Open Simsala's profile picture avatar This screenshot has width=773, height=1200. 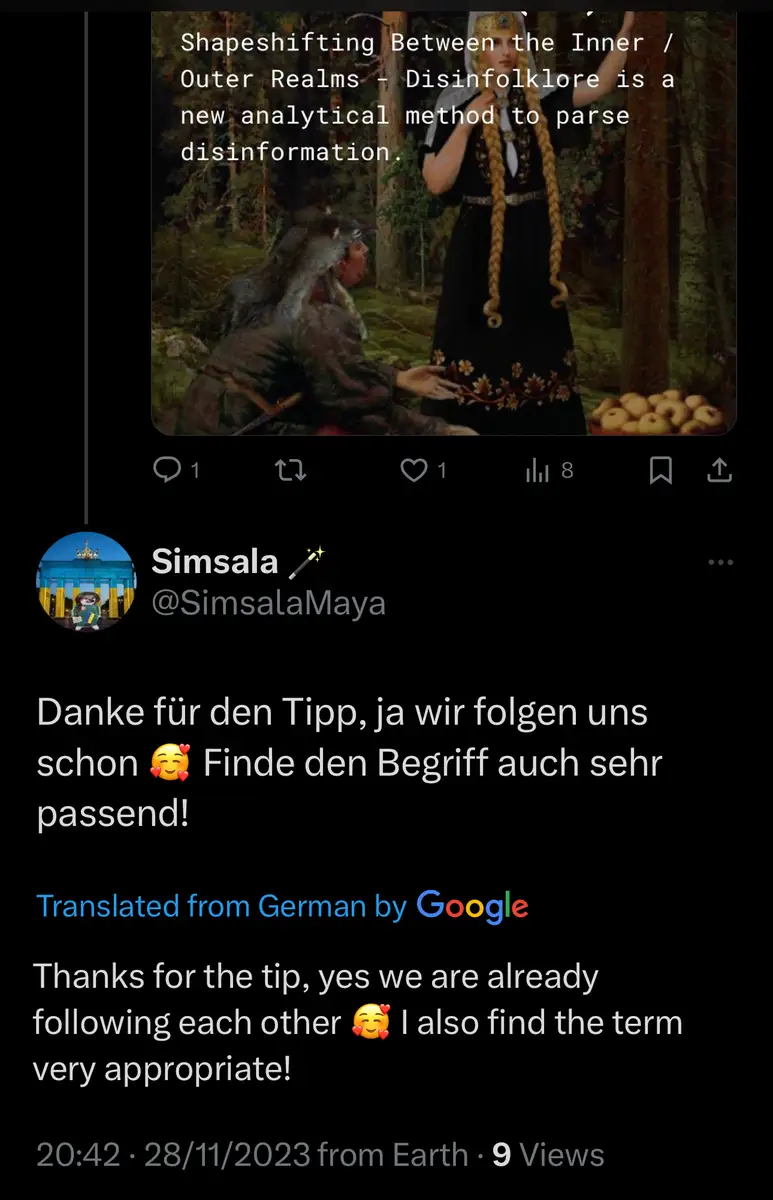[x=86, y=581]
